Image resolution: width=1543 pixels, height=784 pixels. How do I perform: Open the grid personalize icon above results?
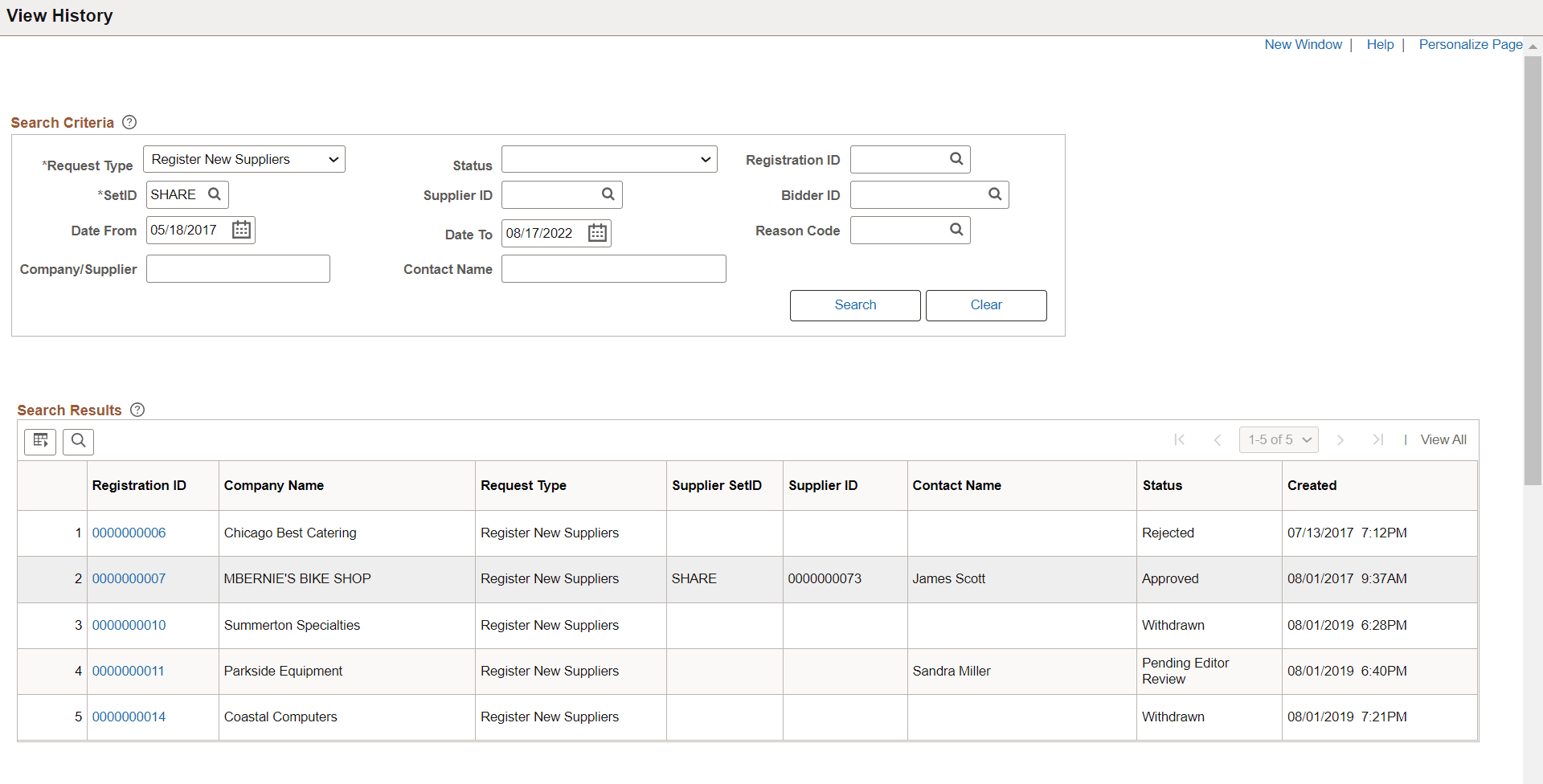[40, 441]
